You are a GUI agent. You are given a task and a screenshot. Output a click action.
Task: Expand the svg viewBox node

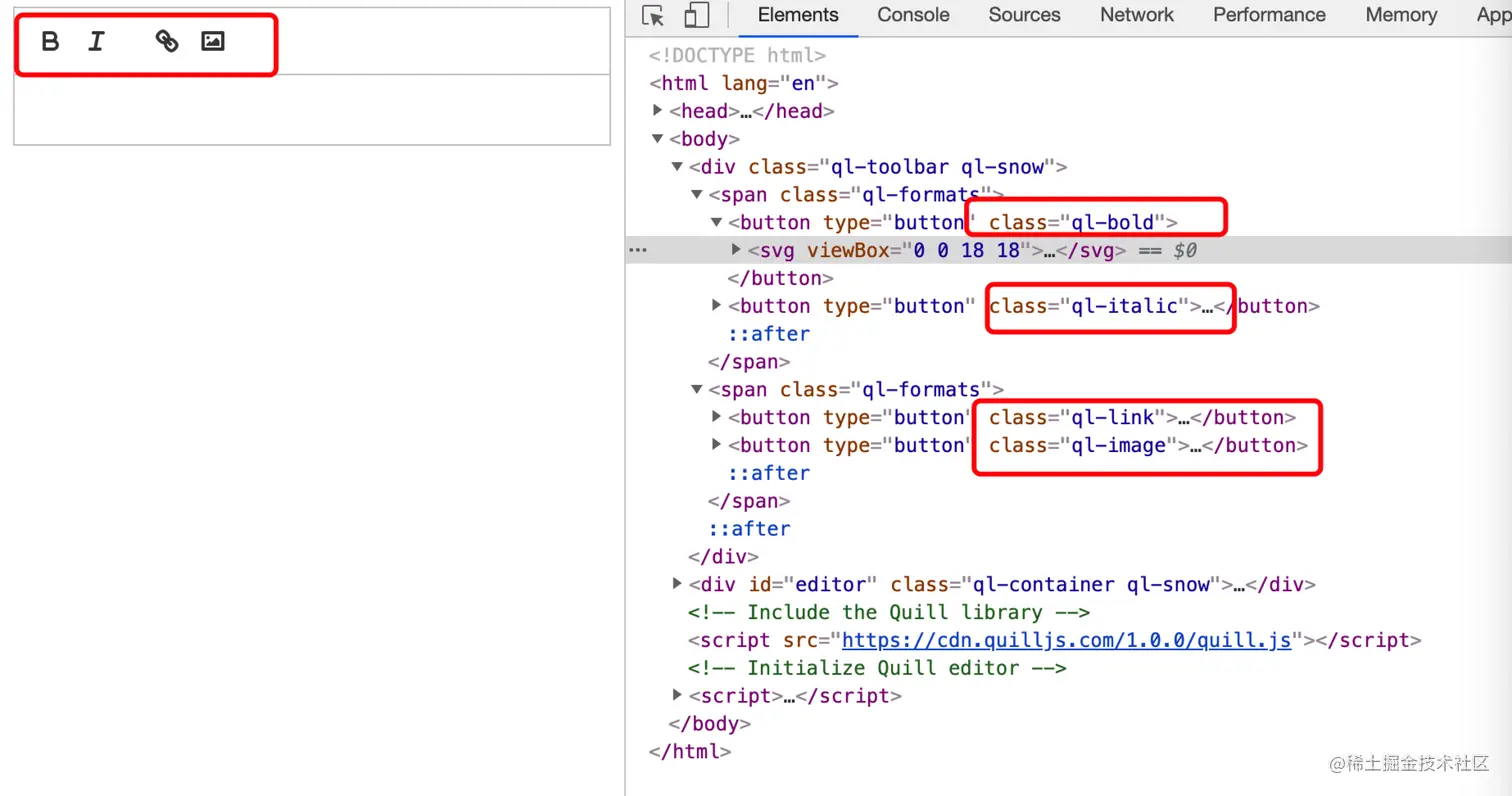click(x=737, y=250)
